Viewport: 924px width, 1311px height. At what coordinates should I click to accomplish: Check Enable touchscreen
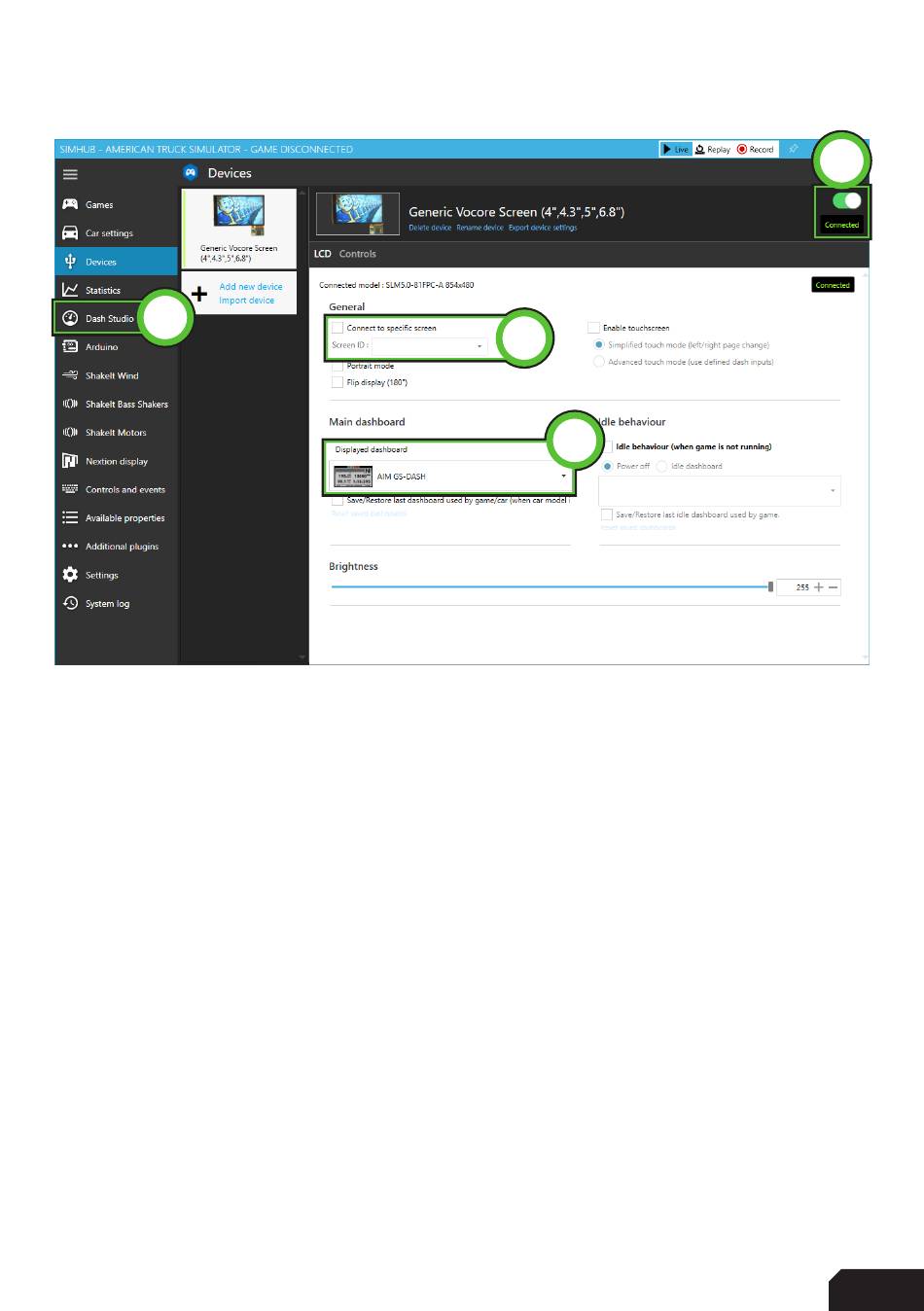coord(593,328)
